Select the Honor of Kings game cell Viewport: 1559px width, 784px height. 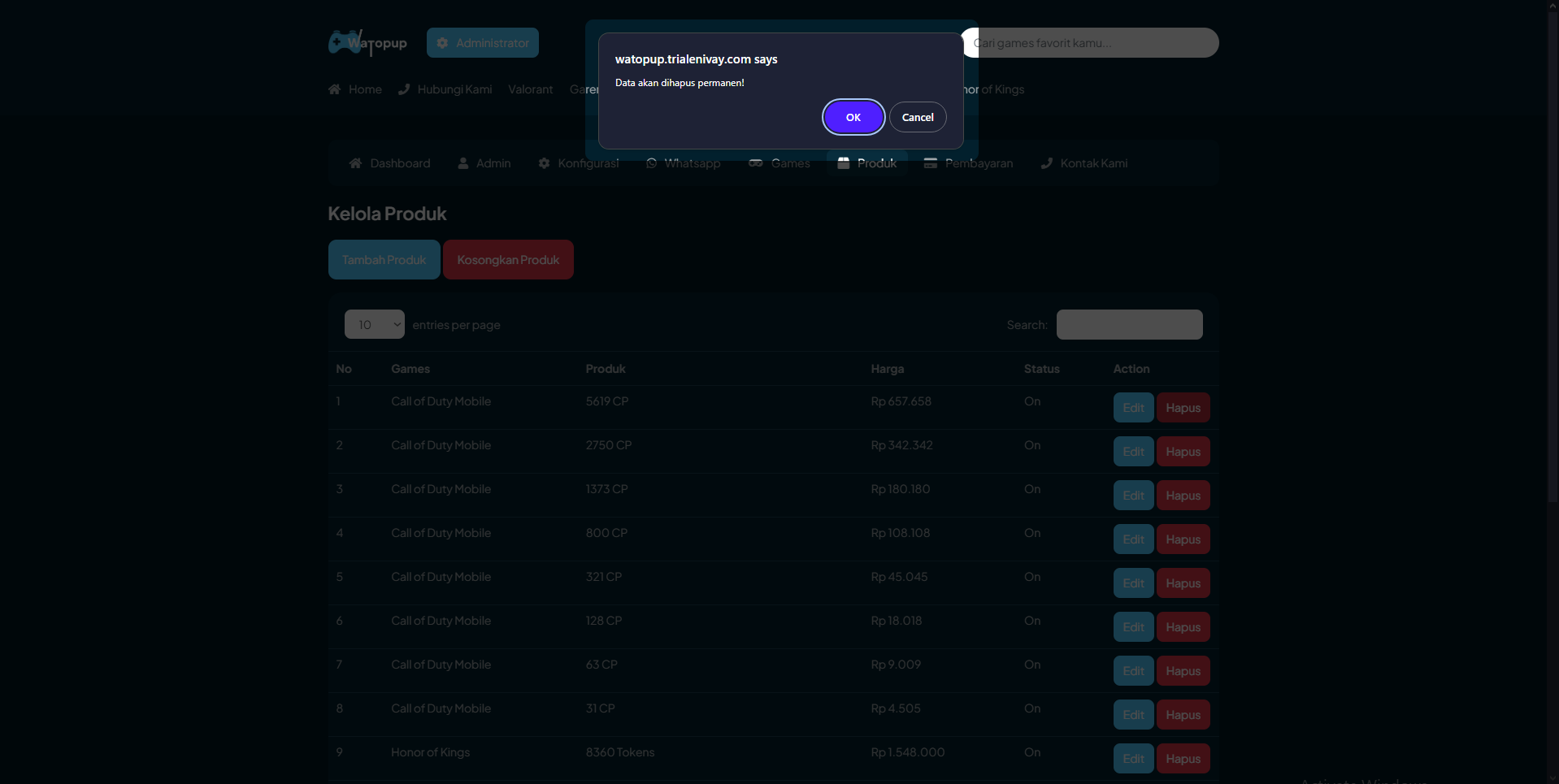[x=430, y=752]
